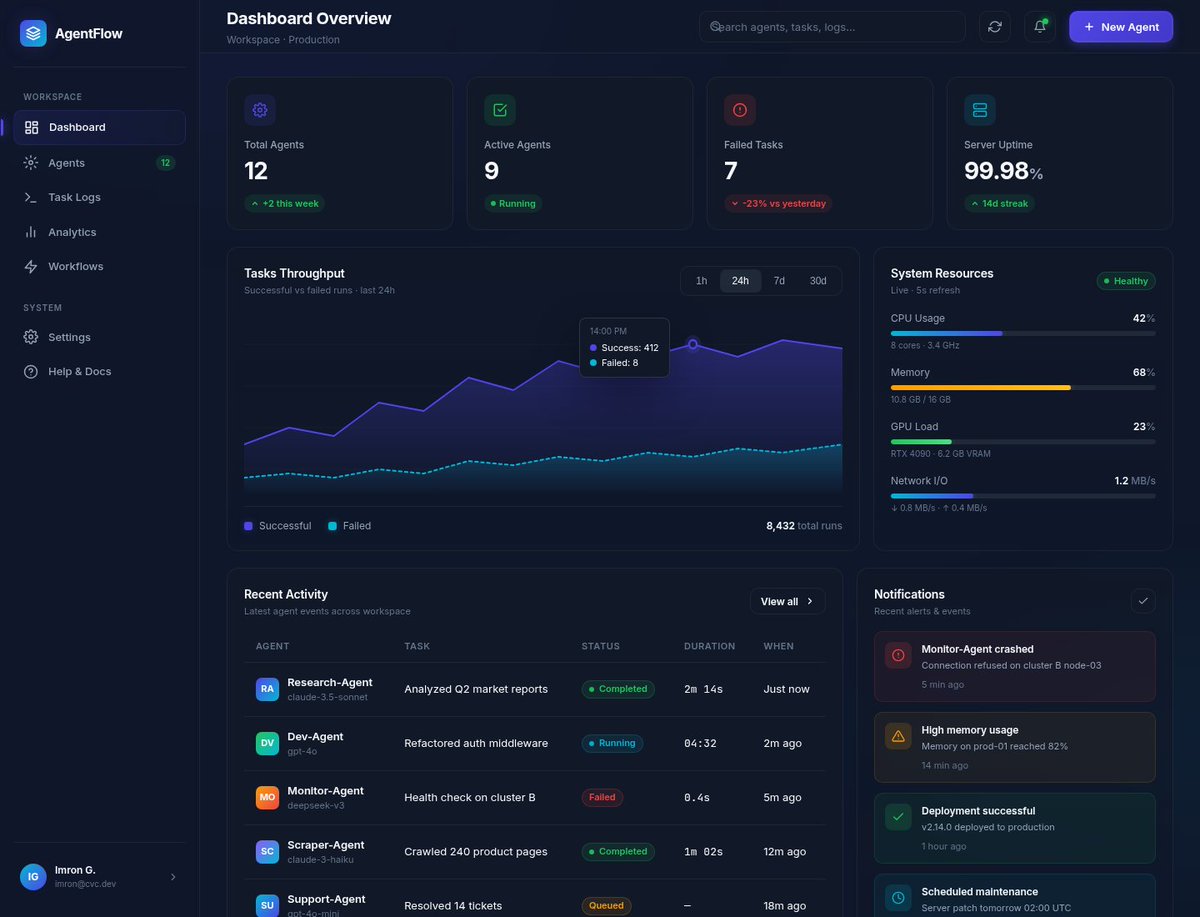
Task: Click the CPU Usage progress bar
Action: pos(1023,333)
